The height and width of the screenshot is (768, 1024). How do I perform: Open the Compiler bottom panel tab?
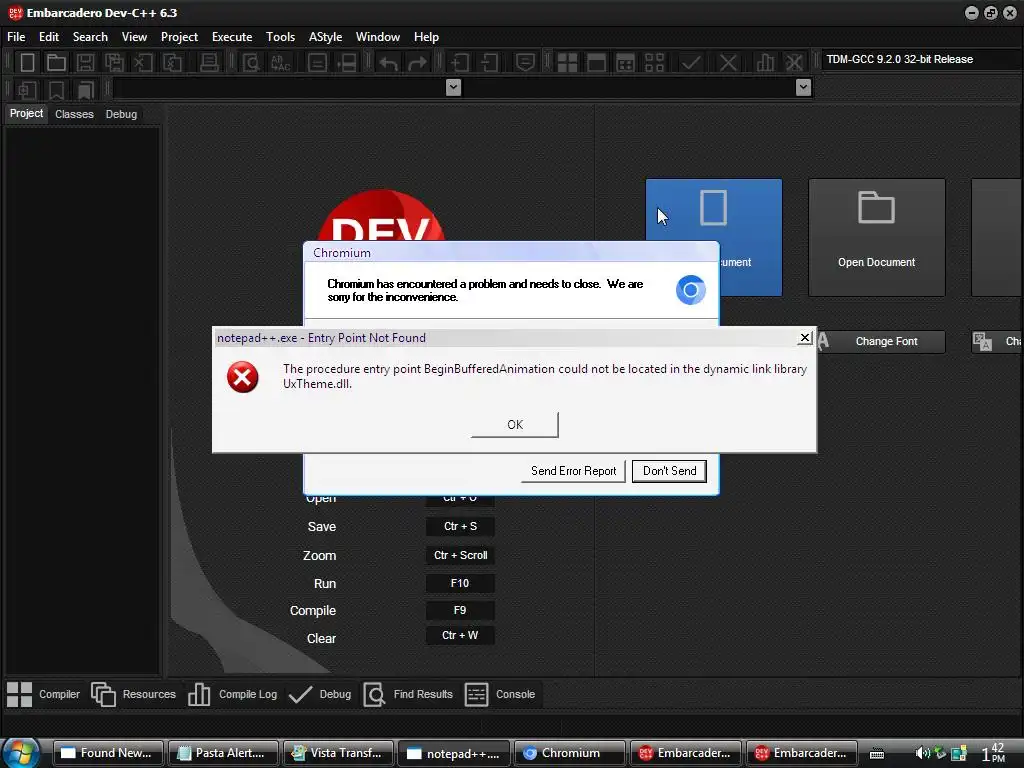[44, 694]
